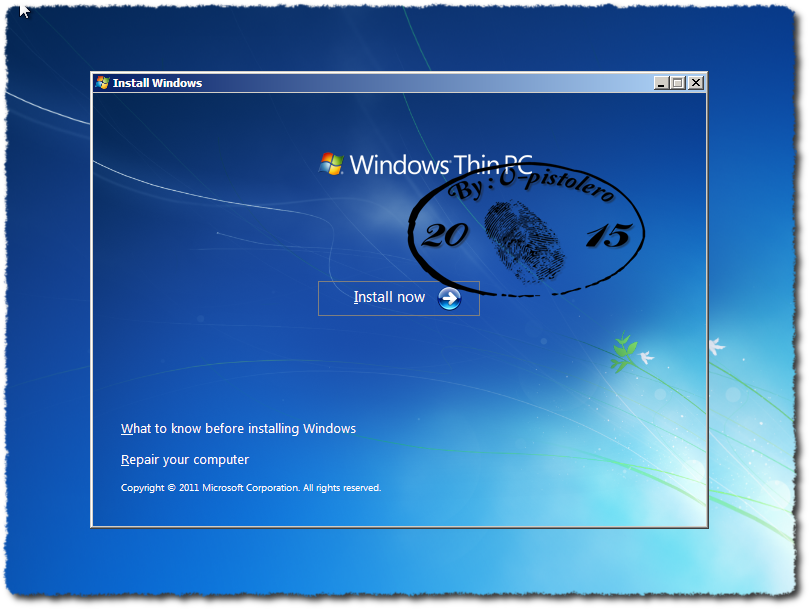
Task: Click the Install Windows title bar icon
Action: (102, 83)
